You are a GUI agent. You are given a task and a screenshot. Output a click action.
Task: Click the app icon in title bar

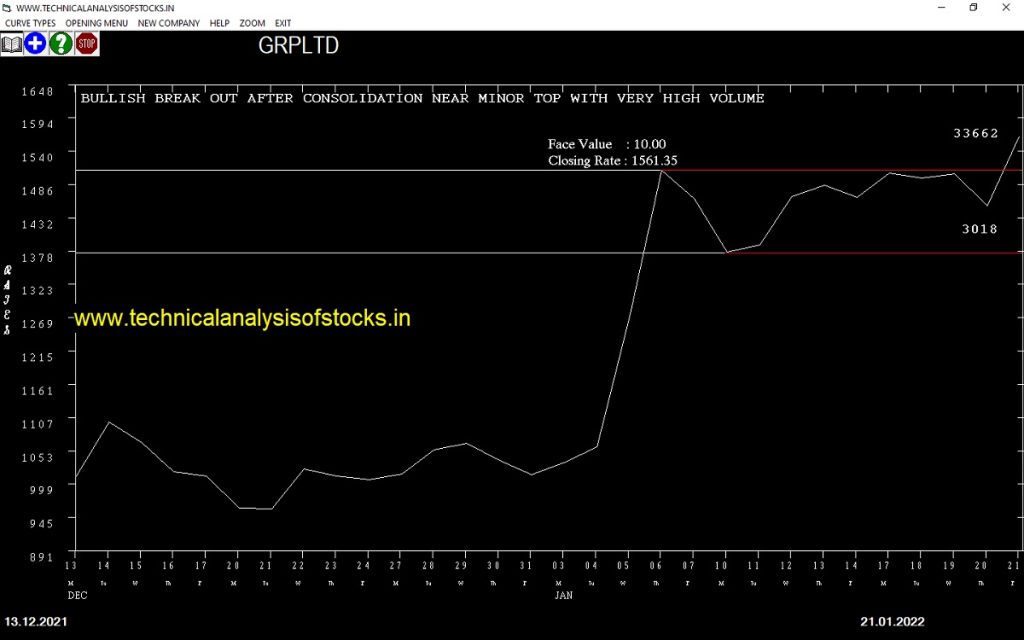pos(7,7)
